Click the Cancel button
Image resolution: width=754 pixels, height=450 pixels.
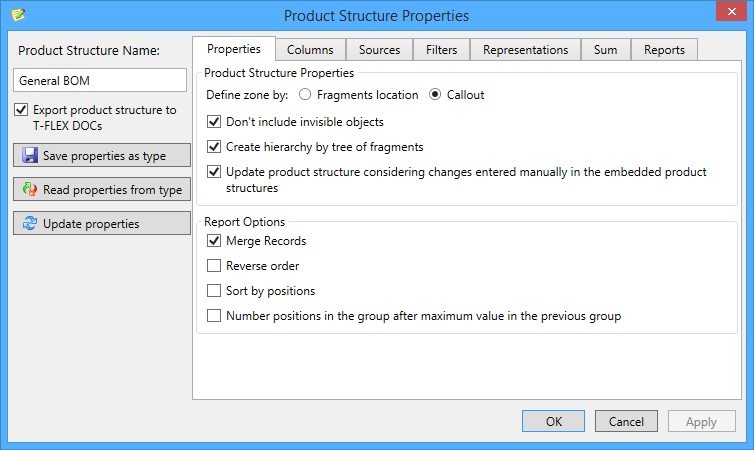[626, 421]
